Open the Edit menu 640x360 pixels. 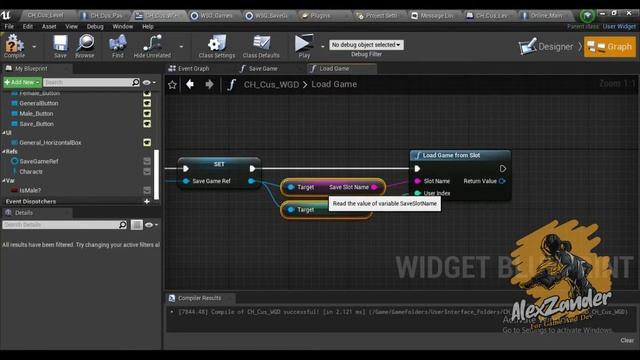(28, 27)
